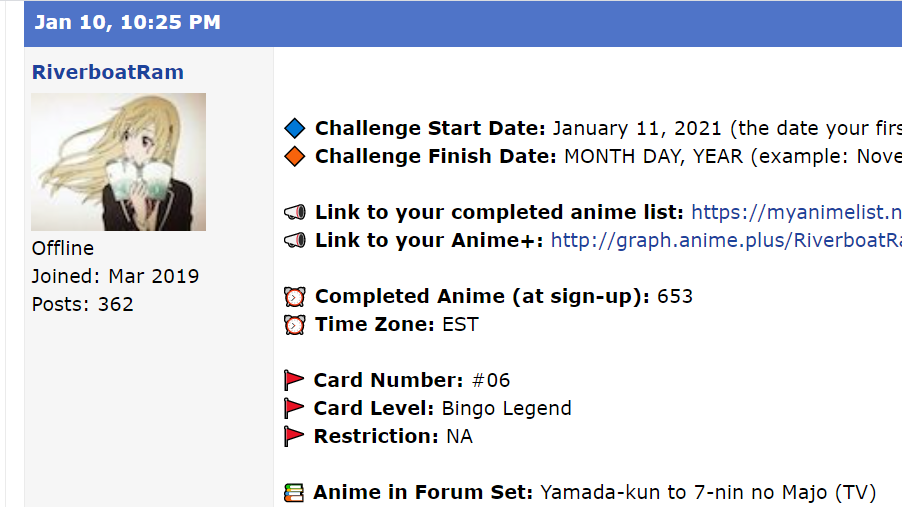Click the Yamada-kun to 7-nin no Majo title
The width and height of the screenshot is (902, 507).
coord(708,493)
